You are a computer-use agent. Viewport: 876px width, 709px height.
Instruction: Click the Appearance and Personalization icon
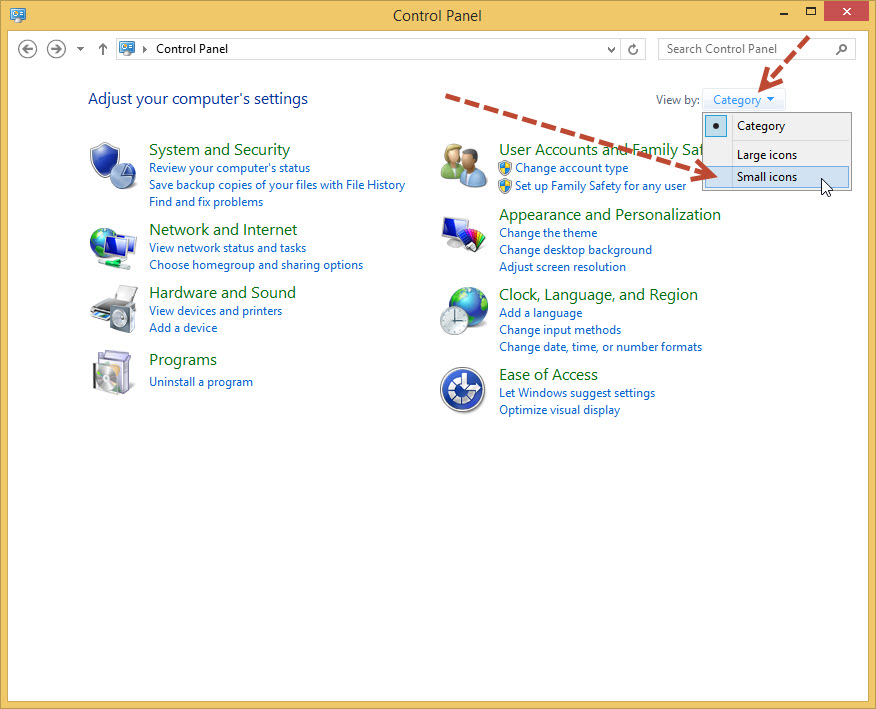462,235
